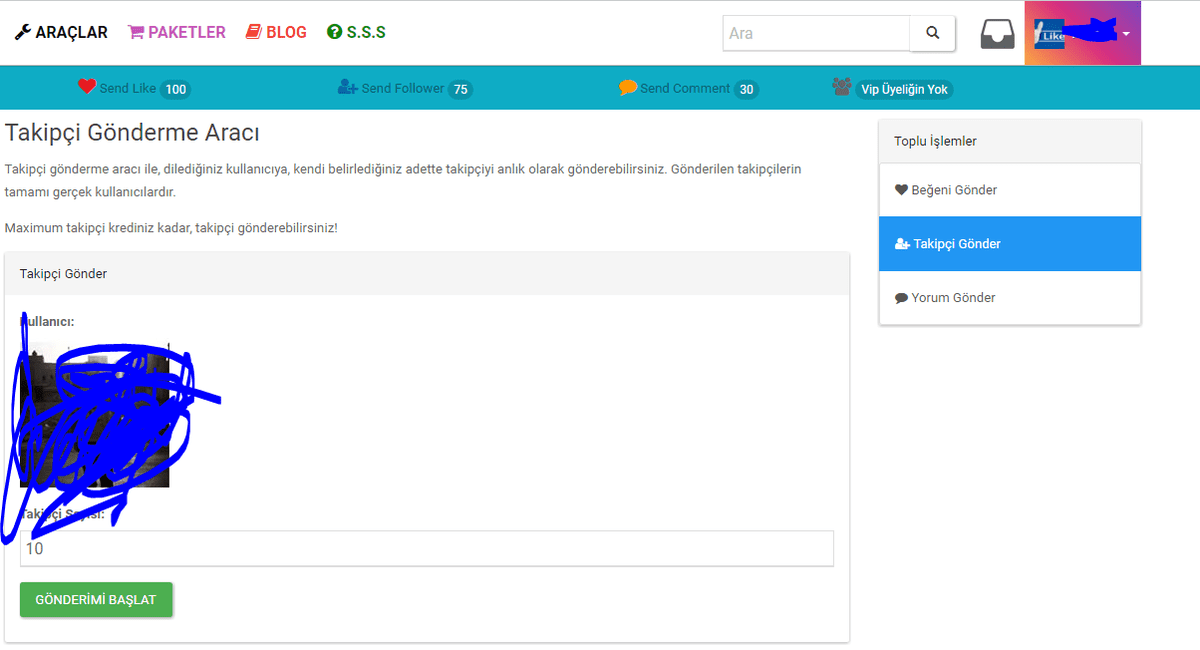Click the question mark icon beside S.S.S
This screenshot has height=650, width=1200.
(334, 32)
